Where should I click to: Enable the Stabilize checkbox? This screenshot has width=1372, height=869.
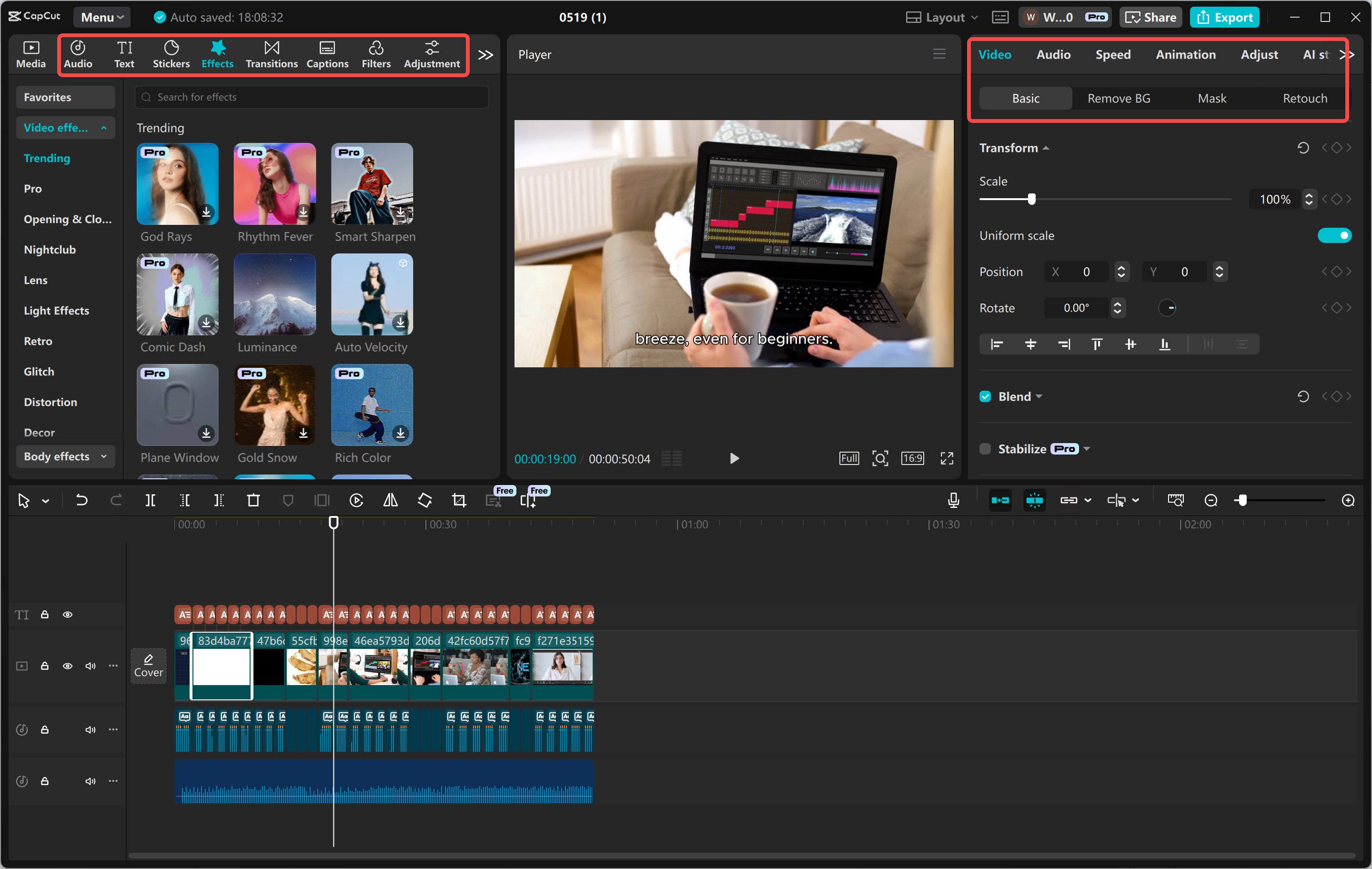point(985,448)
